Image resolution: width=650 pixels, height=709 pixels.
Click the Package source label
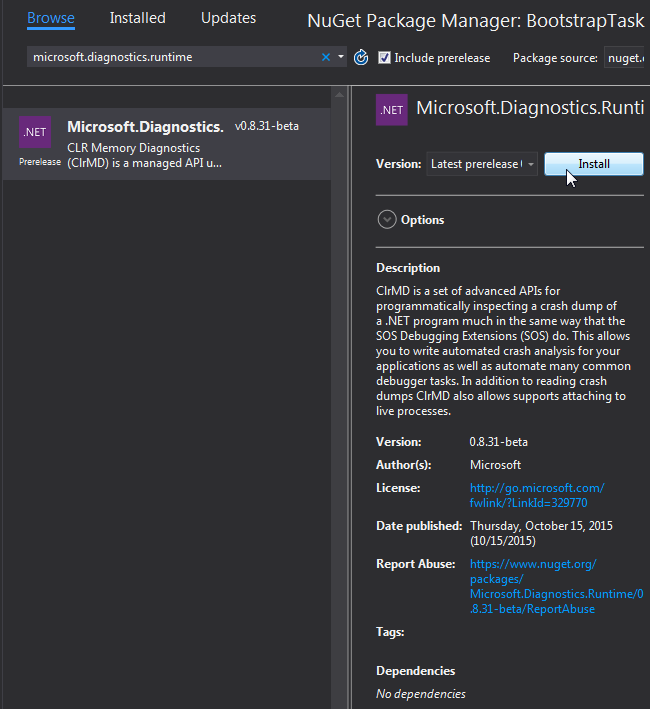[555, 58]
